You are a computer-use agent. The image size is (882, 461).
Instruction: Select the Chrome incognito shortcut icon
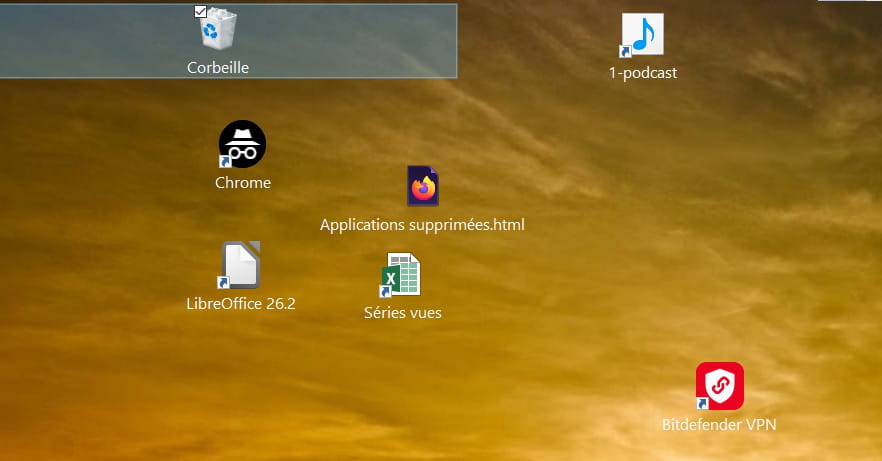[242, 144]
